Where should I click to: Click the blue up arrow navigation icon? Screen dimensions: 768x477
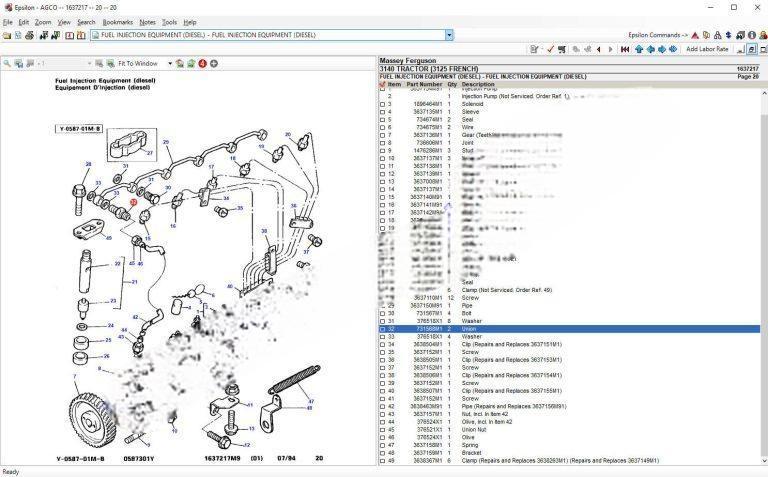point(639,49)
